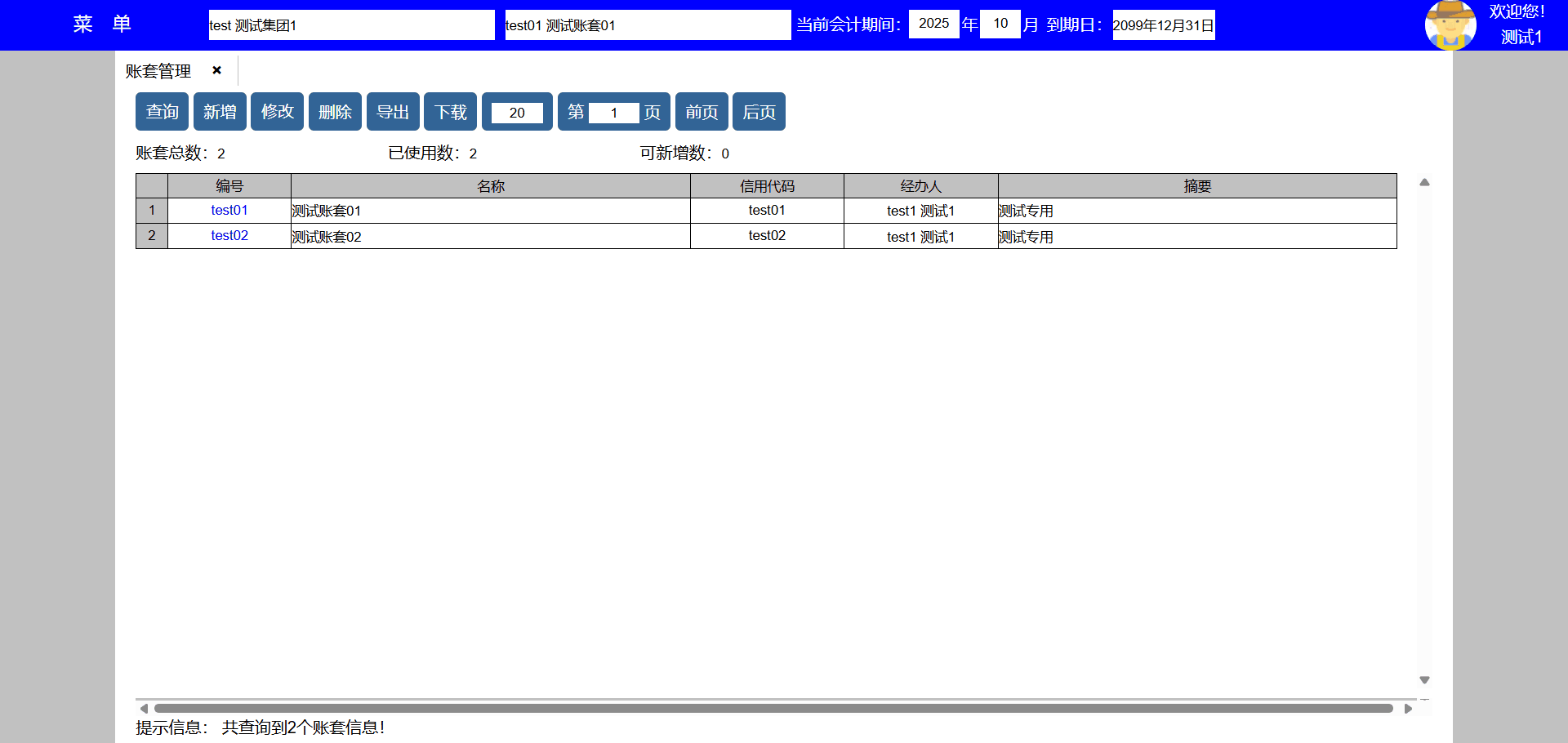This screenshot has height=743, width=1568.
Task: Click the 查询 button
Action: pos(162,112)
